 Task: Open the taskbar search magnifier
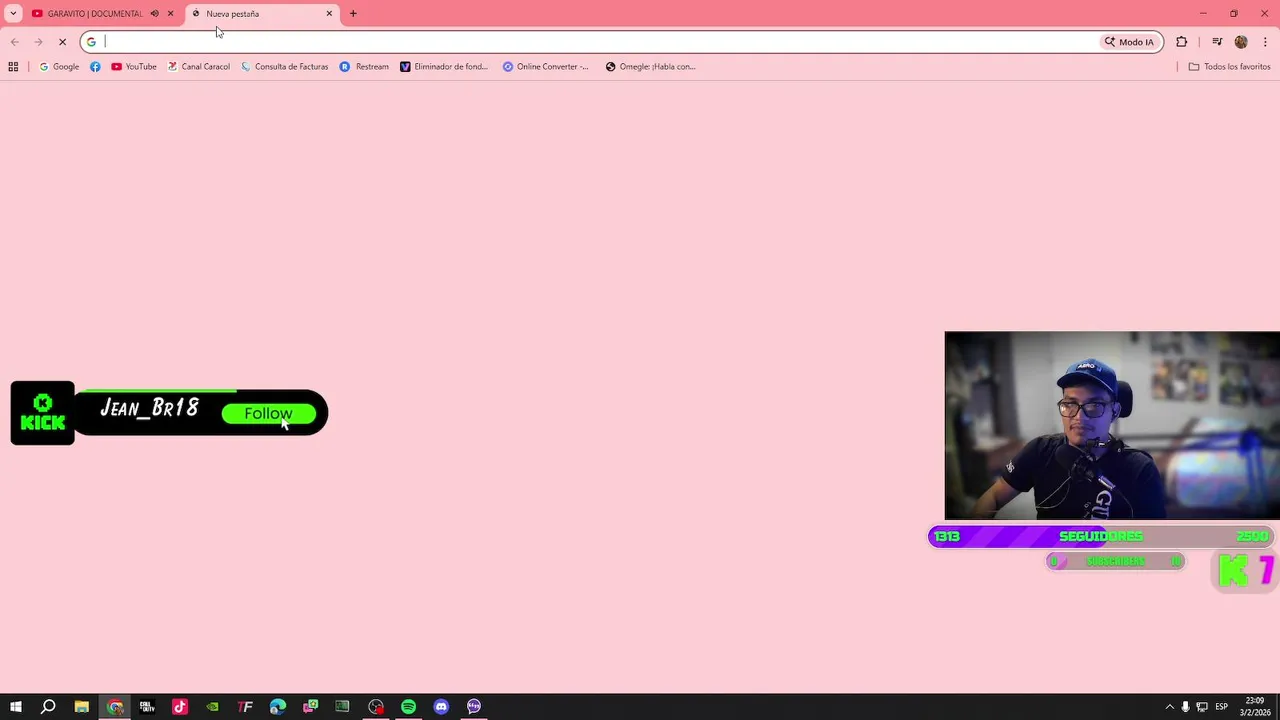[x=48, y=707]
